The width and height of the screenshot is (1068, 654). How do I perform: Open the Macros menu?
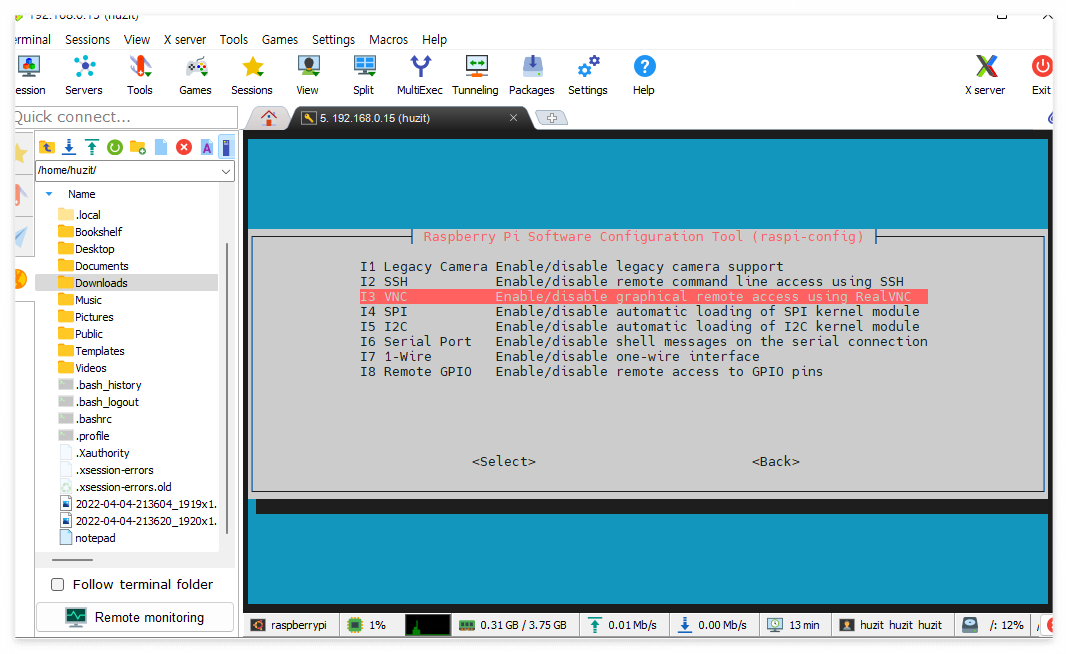(x=388, y=40)
